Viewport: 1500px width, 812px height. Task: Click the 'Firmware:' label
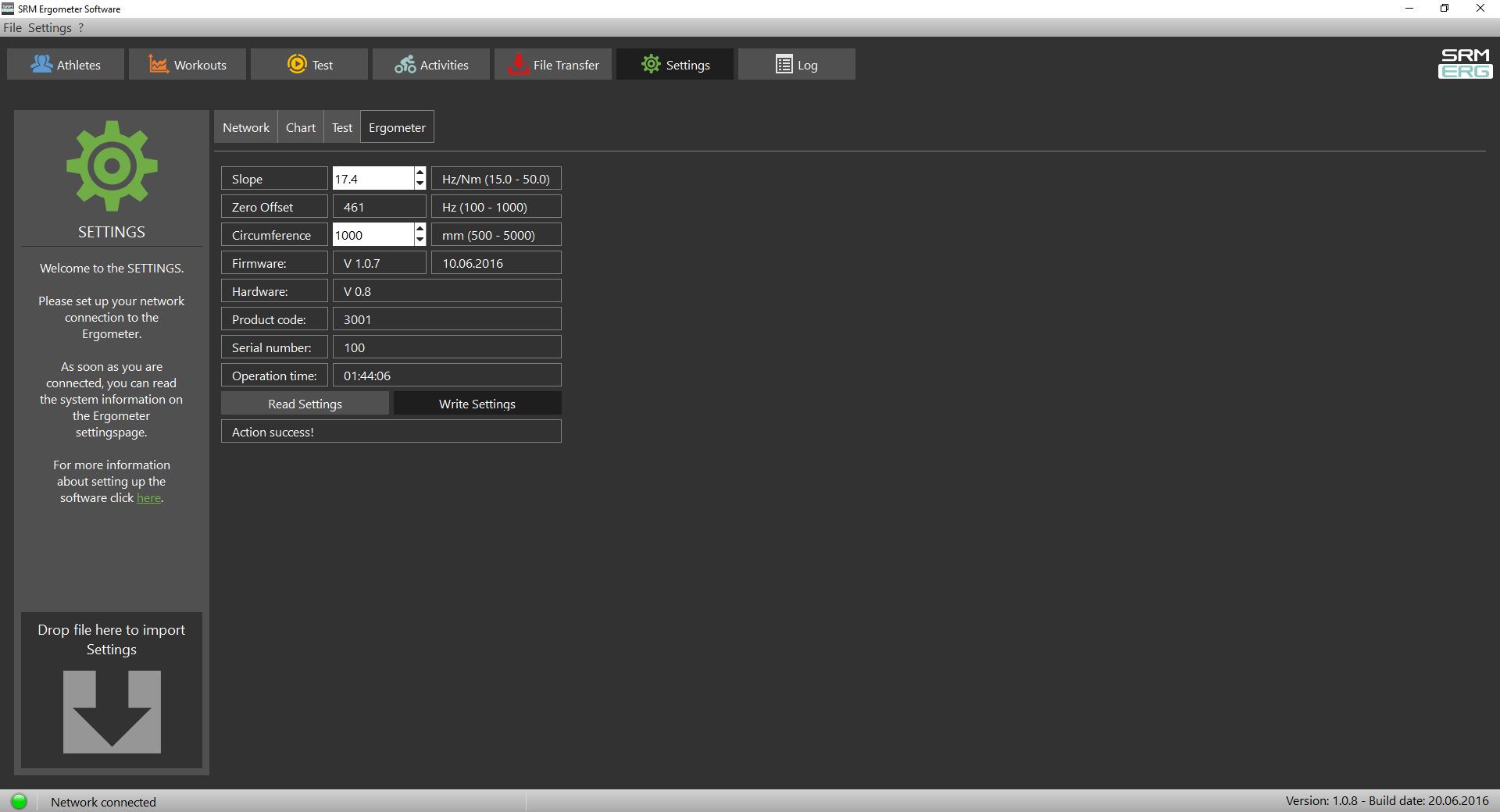pyautogui.click(x=274, y=263)
